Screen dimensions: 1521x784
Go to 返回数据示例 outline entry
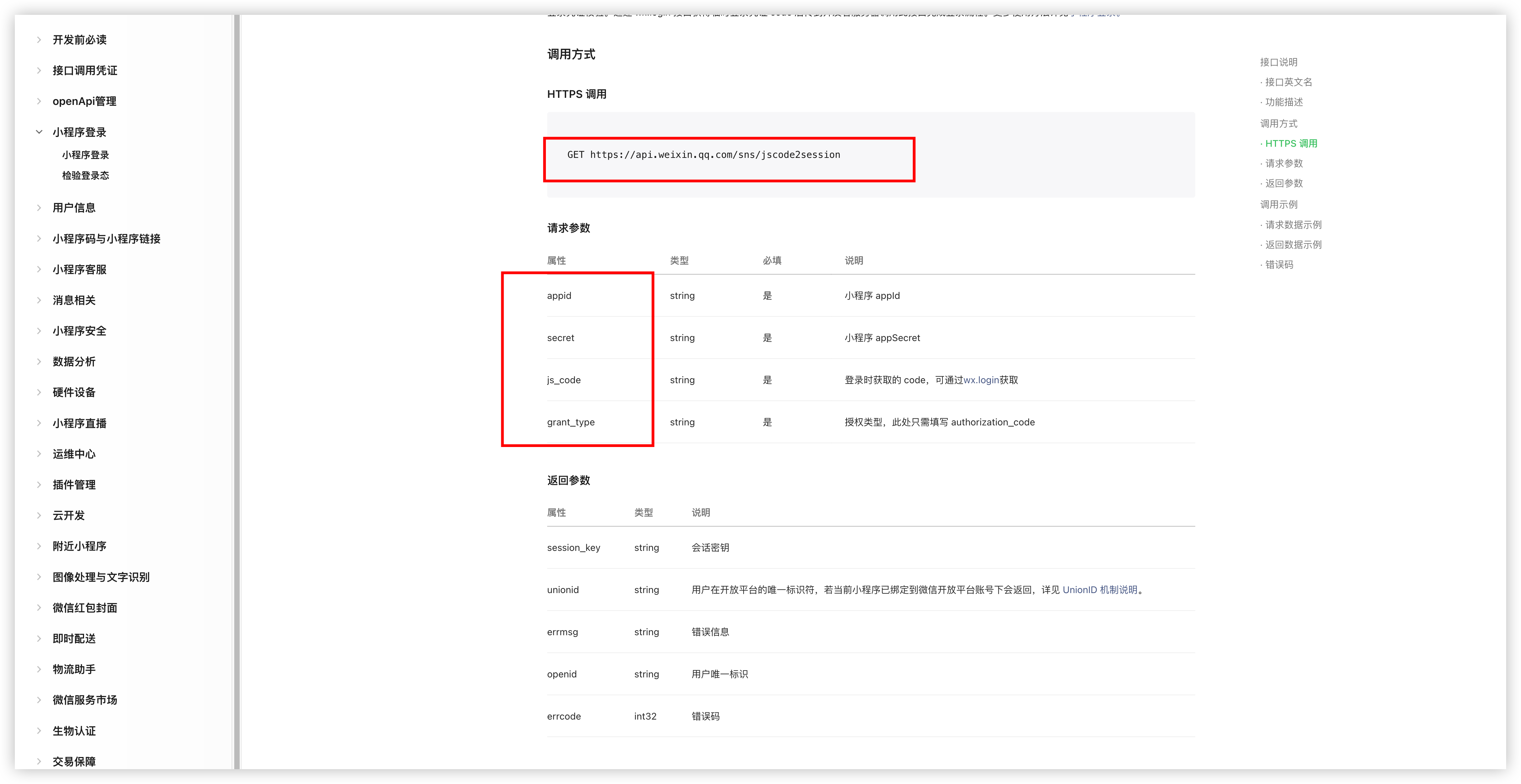tap(1293, 245)
